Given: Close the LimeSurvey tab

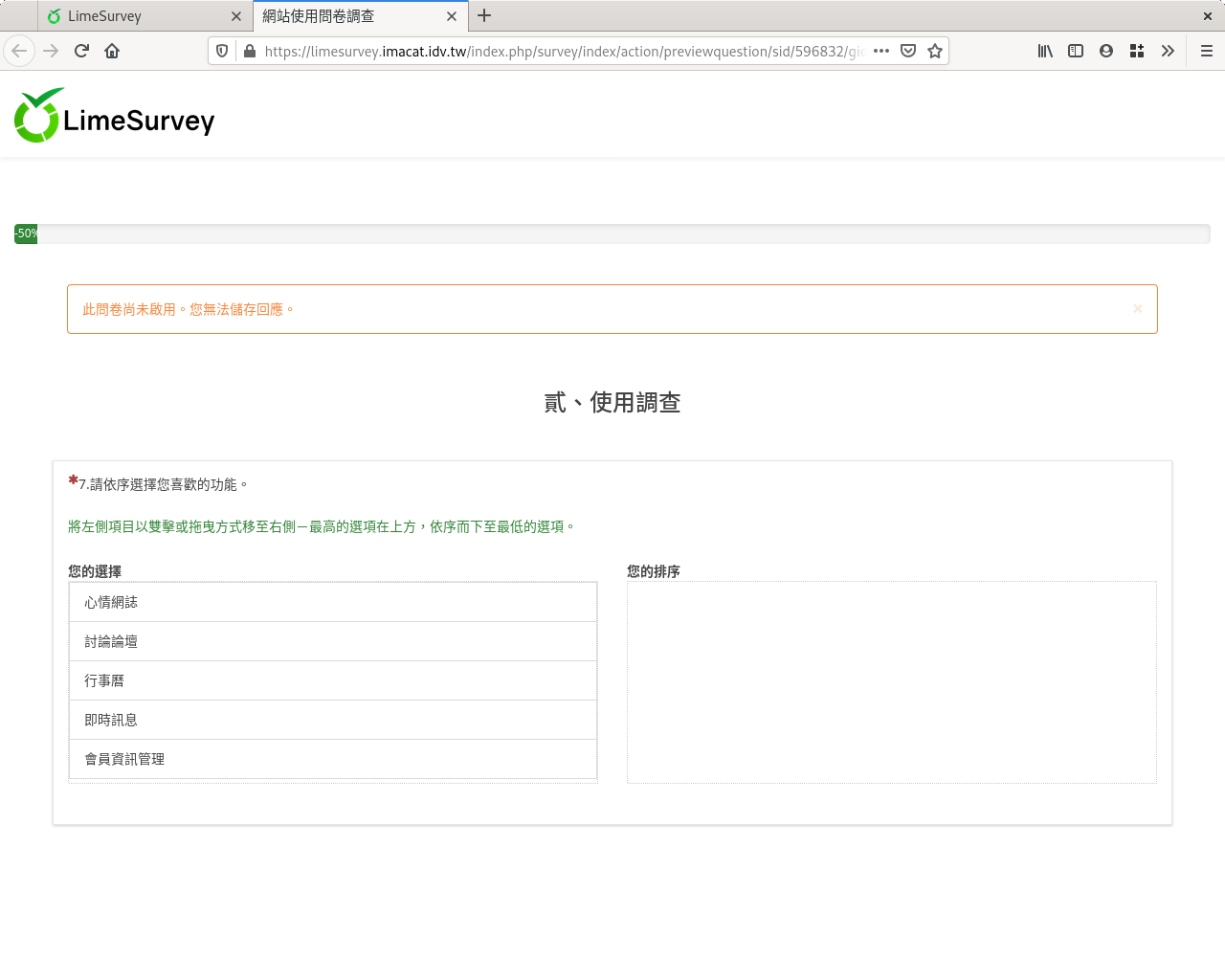Looking at the screenshot, I should pyautogui.click(x=236, y=16).
